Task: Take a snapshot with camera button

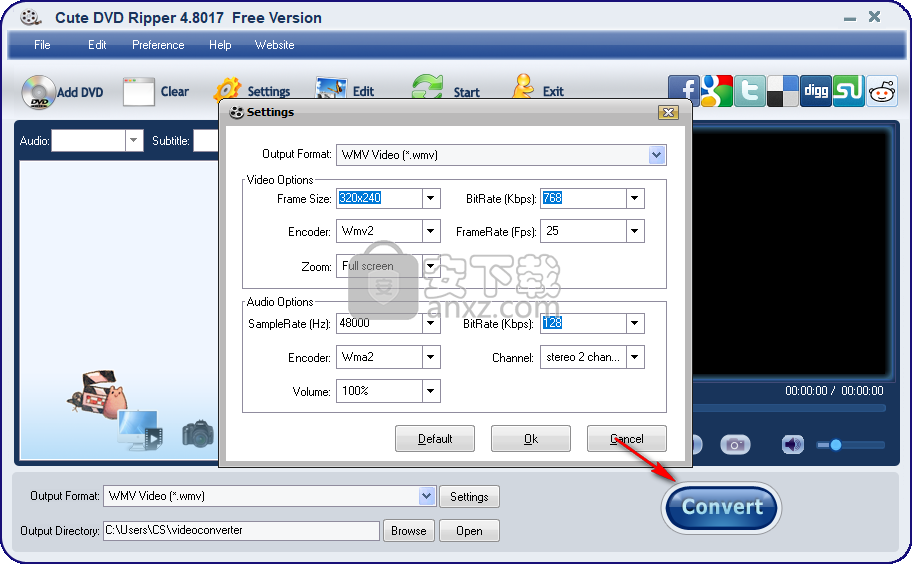Action: (735, 445)
